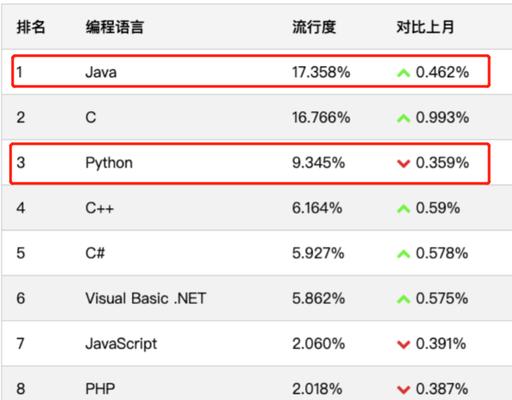Click the red down arrow in PHP row
The width and height of the screenshot is (512, 400).
(x=403, y=389)
